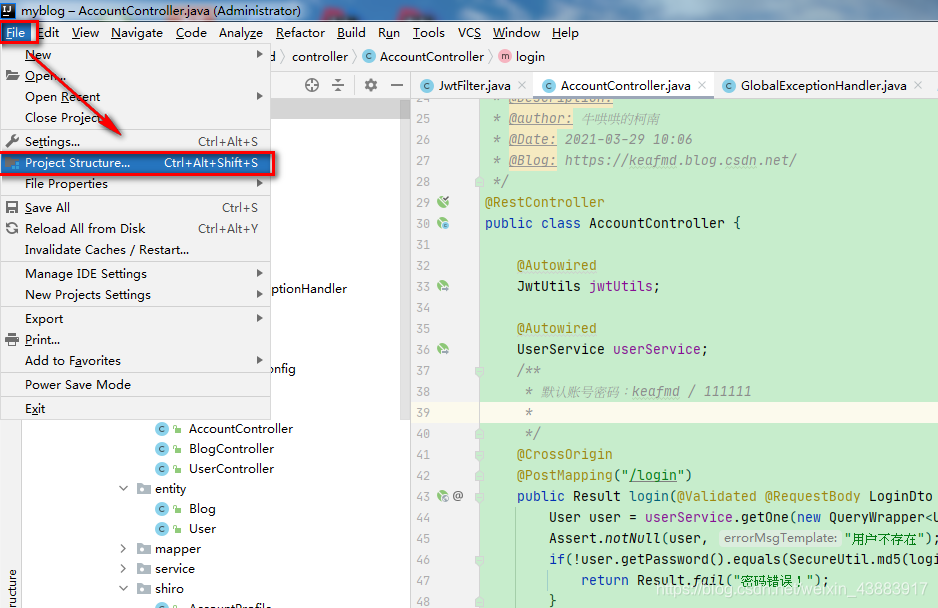Expand the Manage IDE Settings submenu arrow
This screenshot has width=938, height=608.
[x=259, y=273]
